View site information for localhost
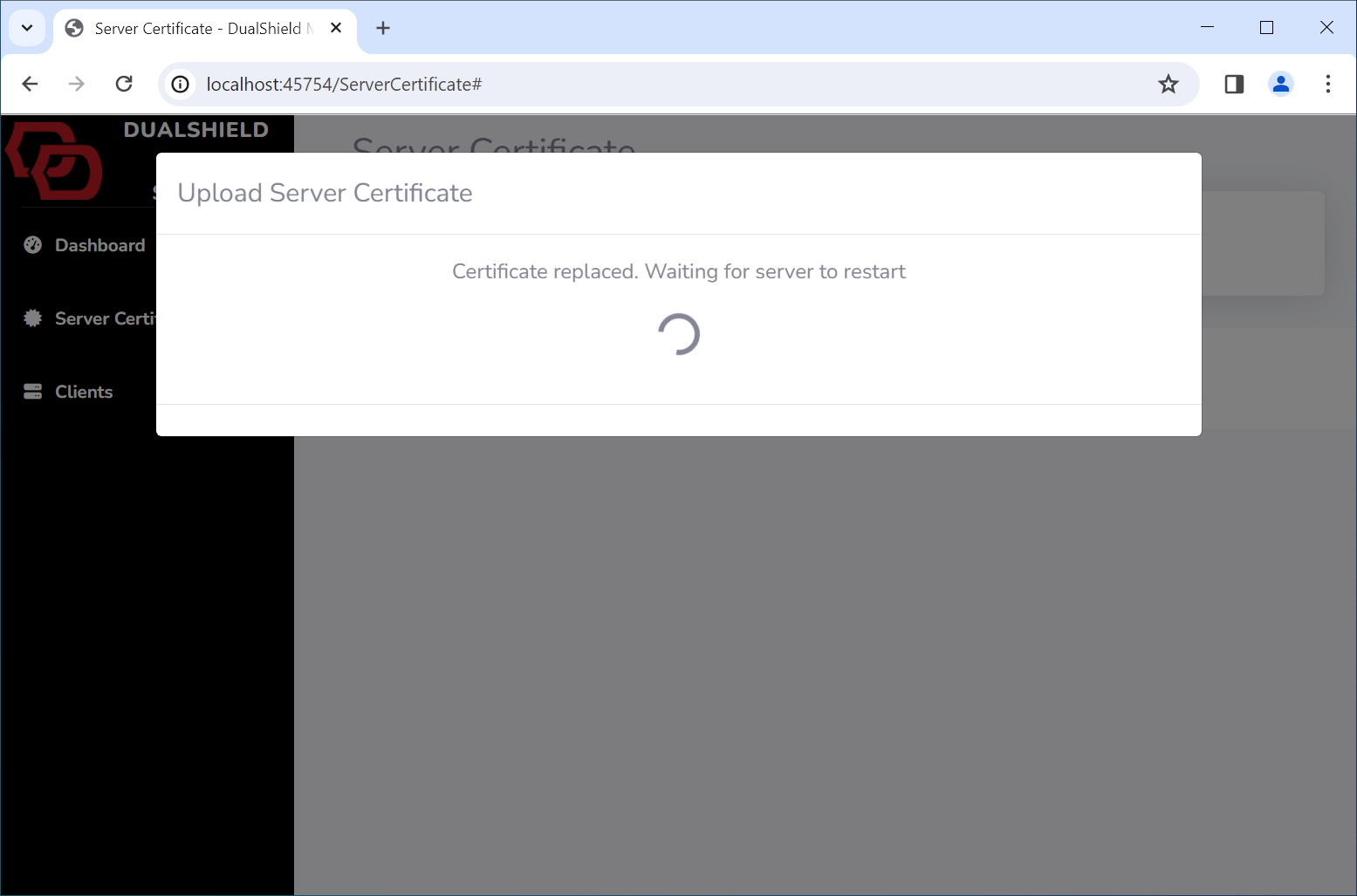This screenshot has height=896, width=1357. tap(181, 84)
